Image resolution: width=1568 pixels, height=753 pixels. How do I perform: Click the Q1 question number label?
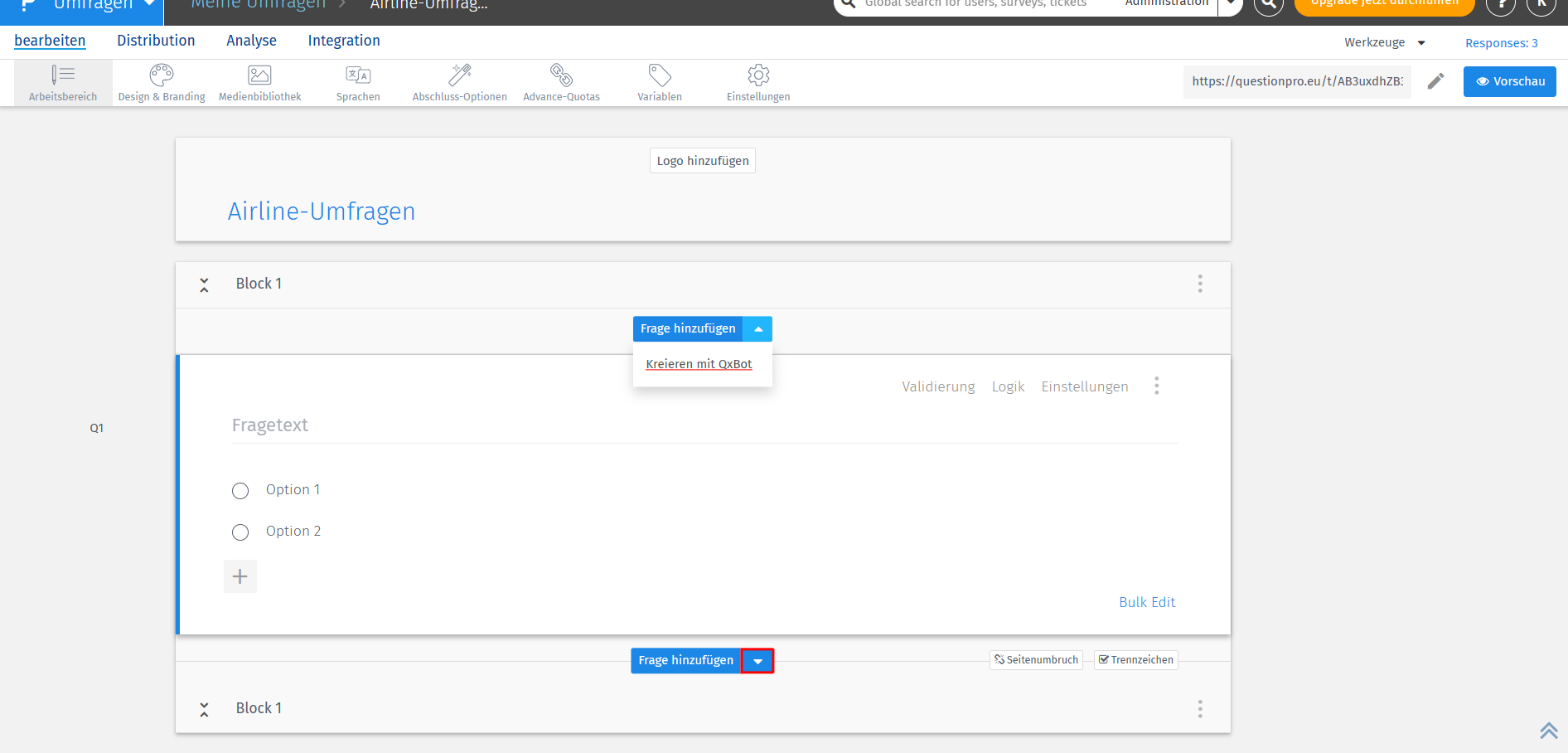pos(97,428)
